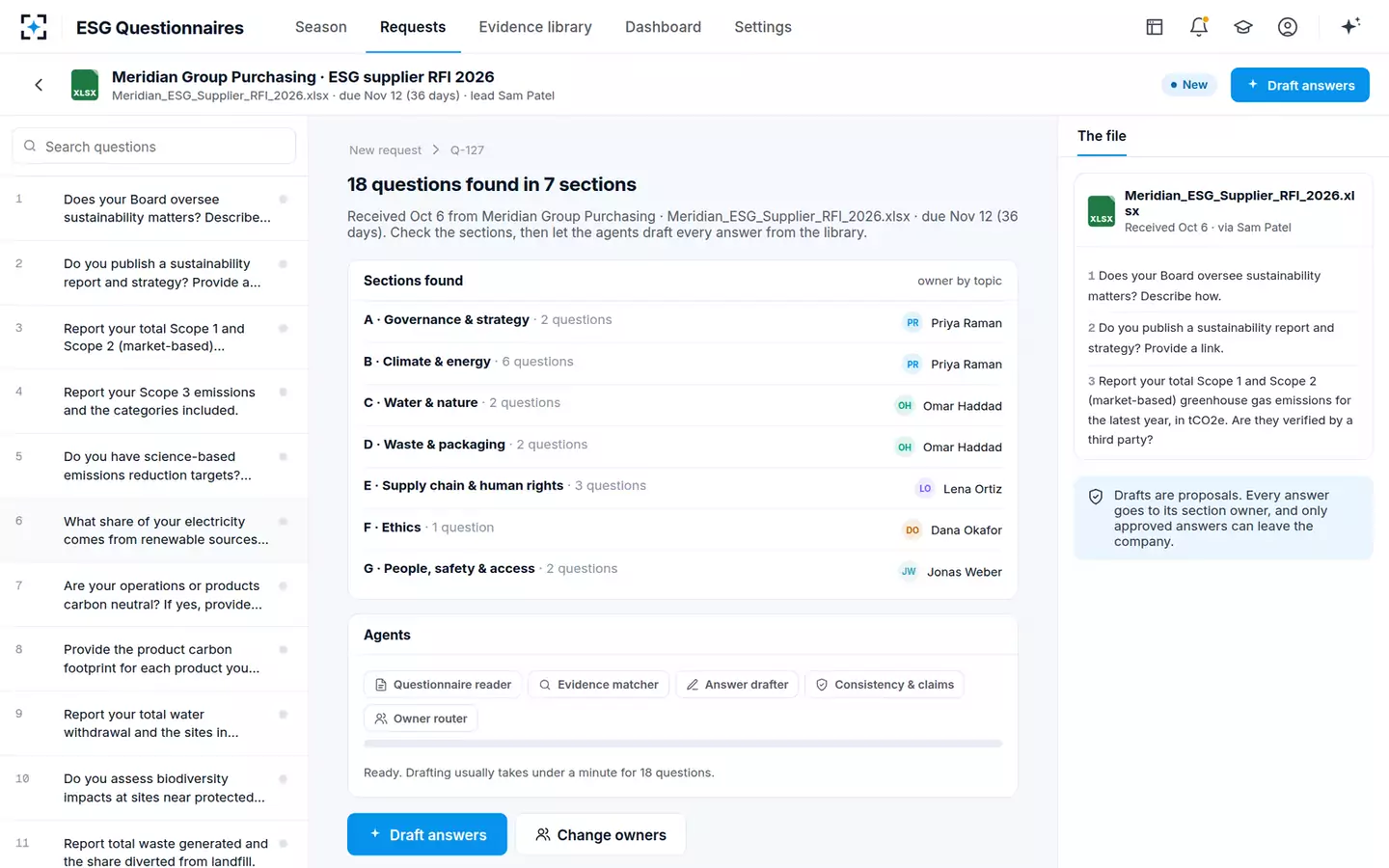Select question 7 about carbon neutral operations
Screen dimensions: 1389x868
154,595
